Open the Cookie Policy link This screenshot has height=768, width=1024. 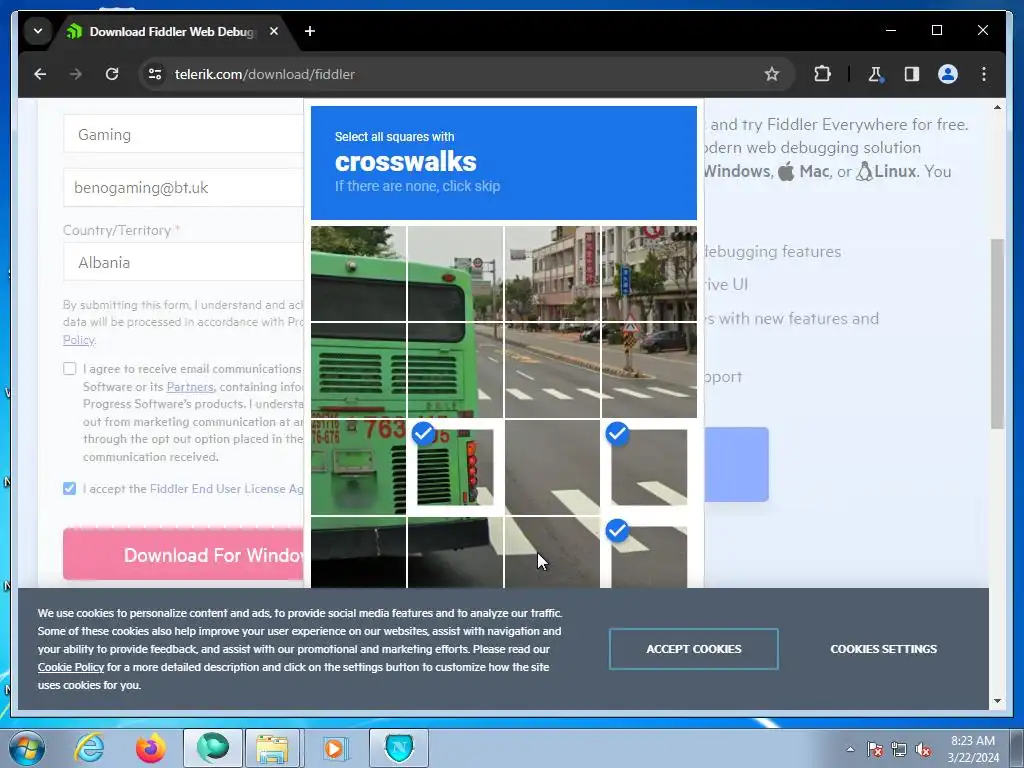click(71, 667)
